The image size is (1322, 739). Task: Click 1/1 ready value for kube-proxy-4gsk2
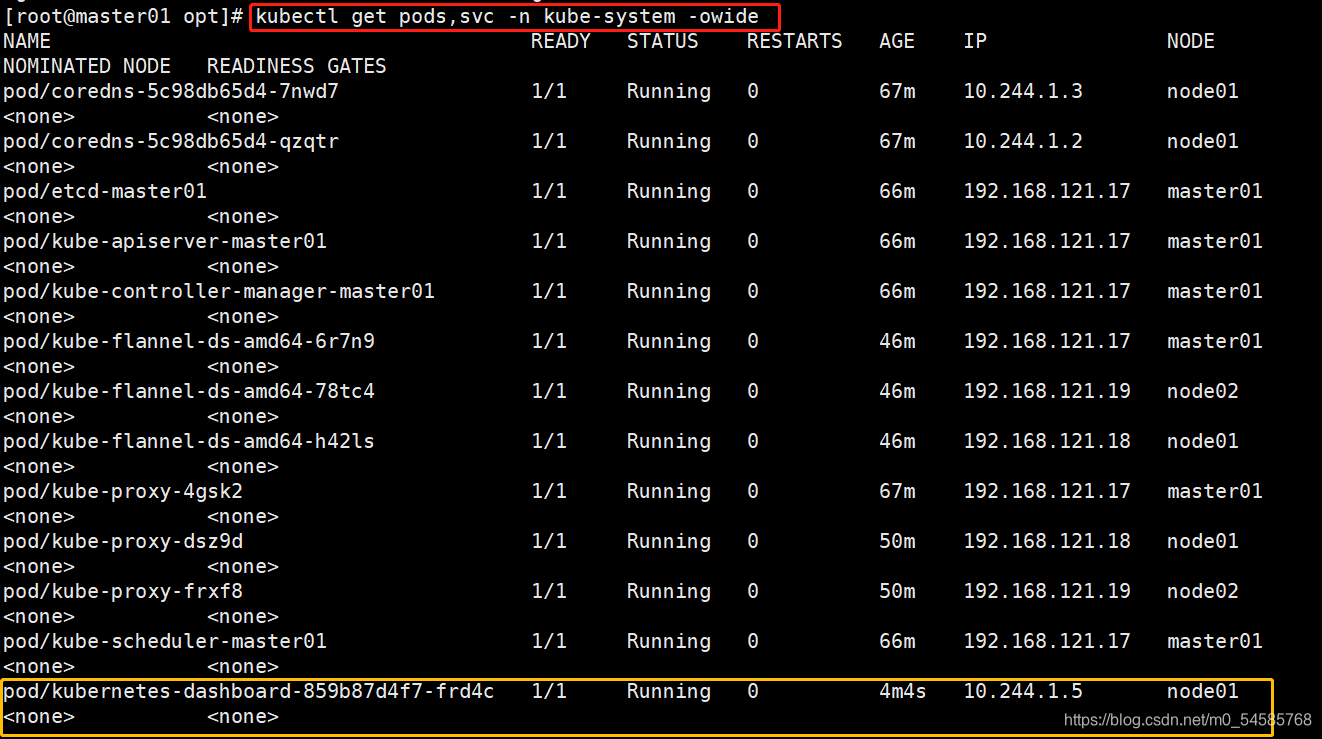click(x=549, y=491)
